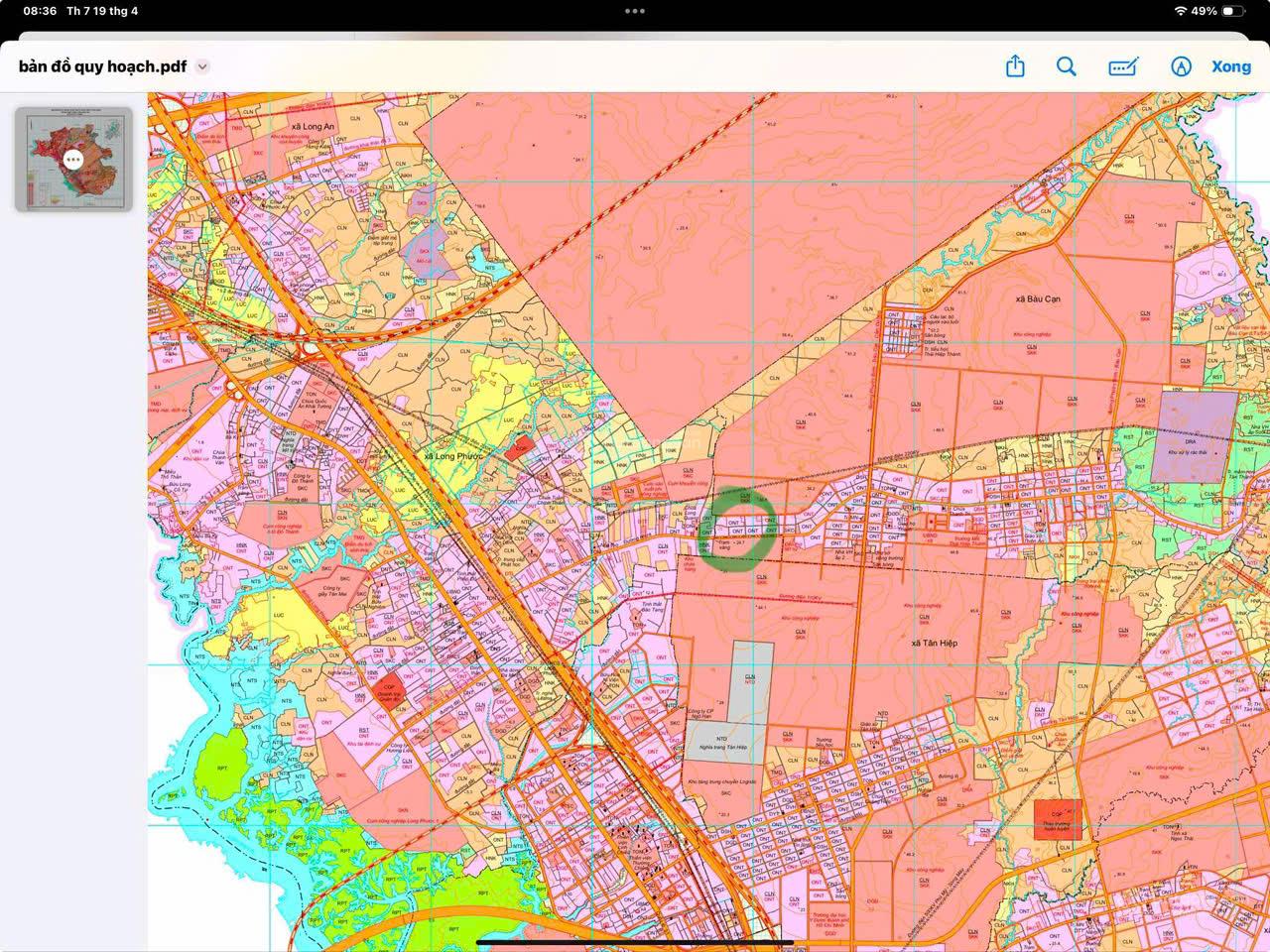Tap the red square training-ground plot

pos(1058,819)
